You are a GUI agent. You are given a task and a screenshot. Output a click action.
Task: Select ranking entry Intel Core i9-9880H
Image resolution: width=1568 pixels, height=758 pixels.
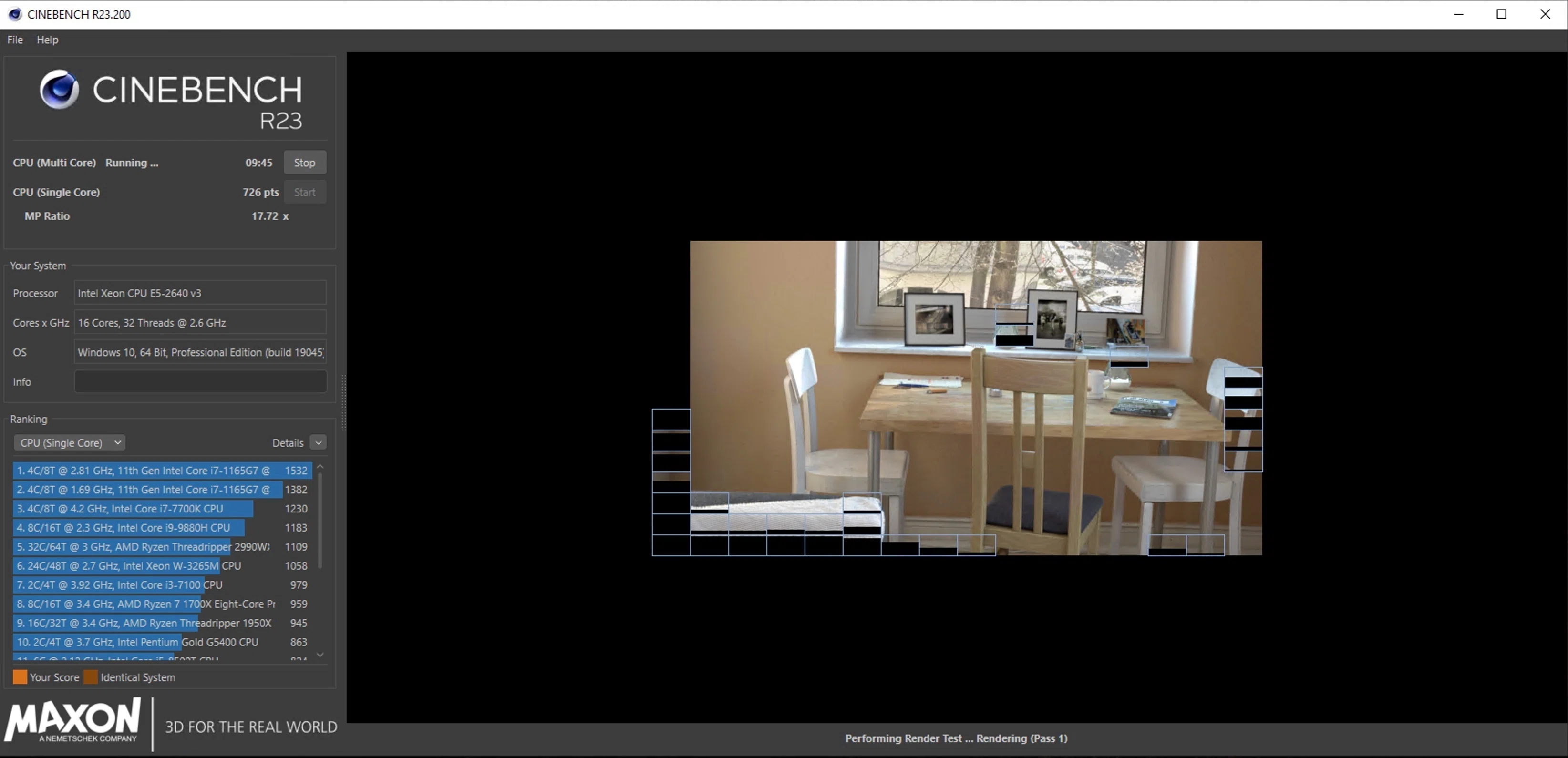[x=162, y=527]
